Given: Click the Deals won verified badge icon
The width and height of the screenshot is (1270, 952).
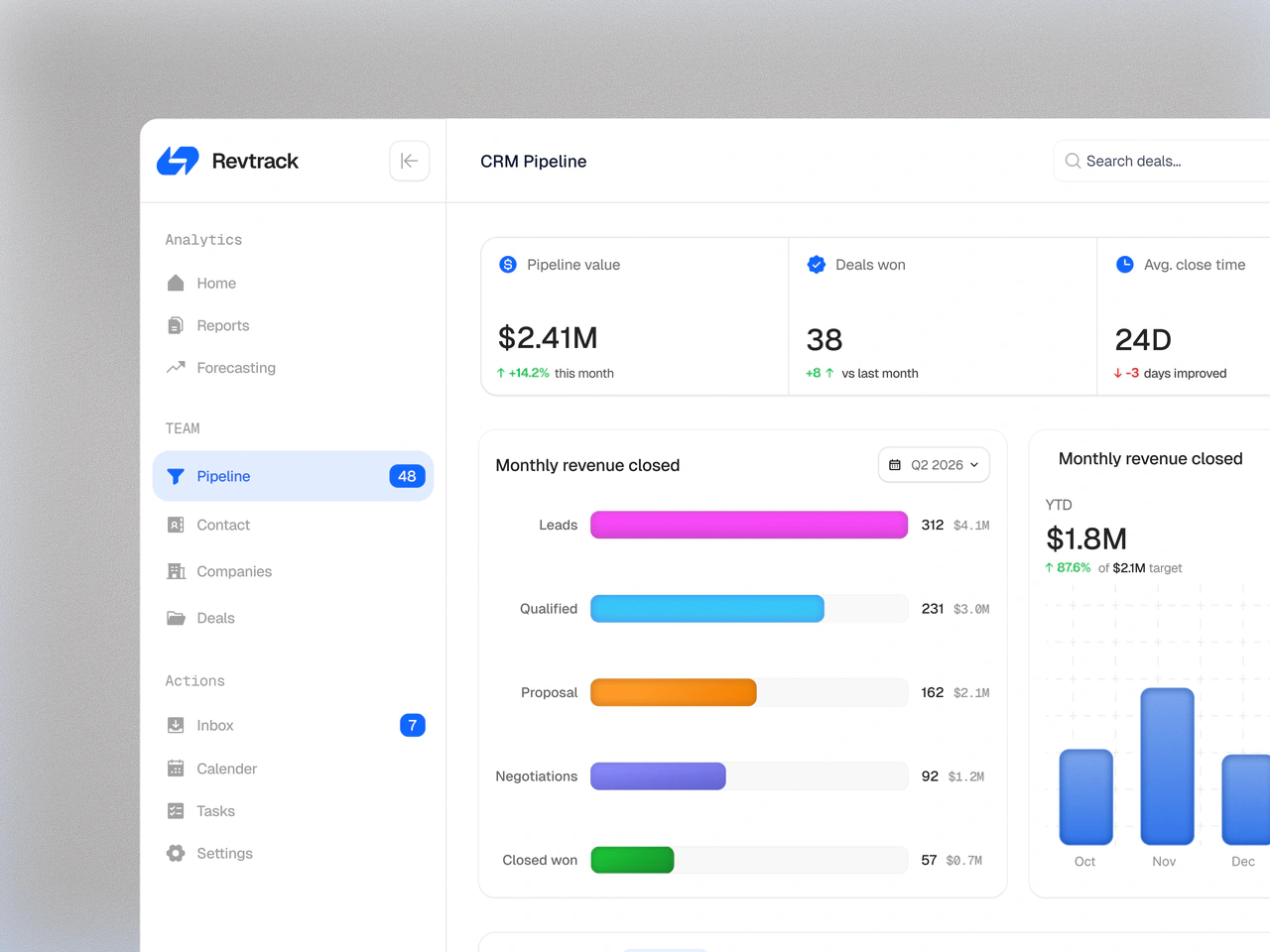Looking at the screenshot, I should pyautogui.click(x=817, y=265).
